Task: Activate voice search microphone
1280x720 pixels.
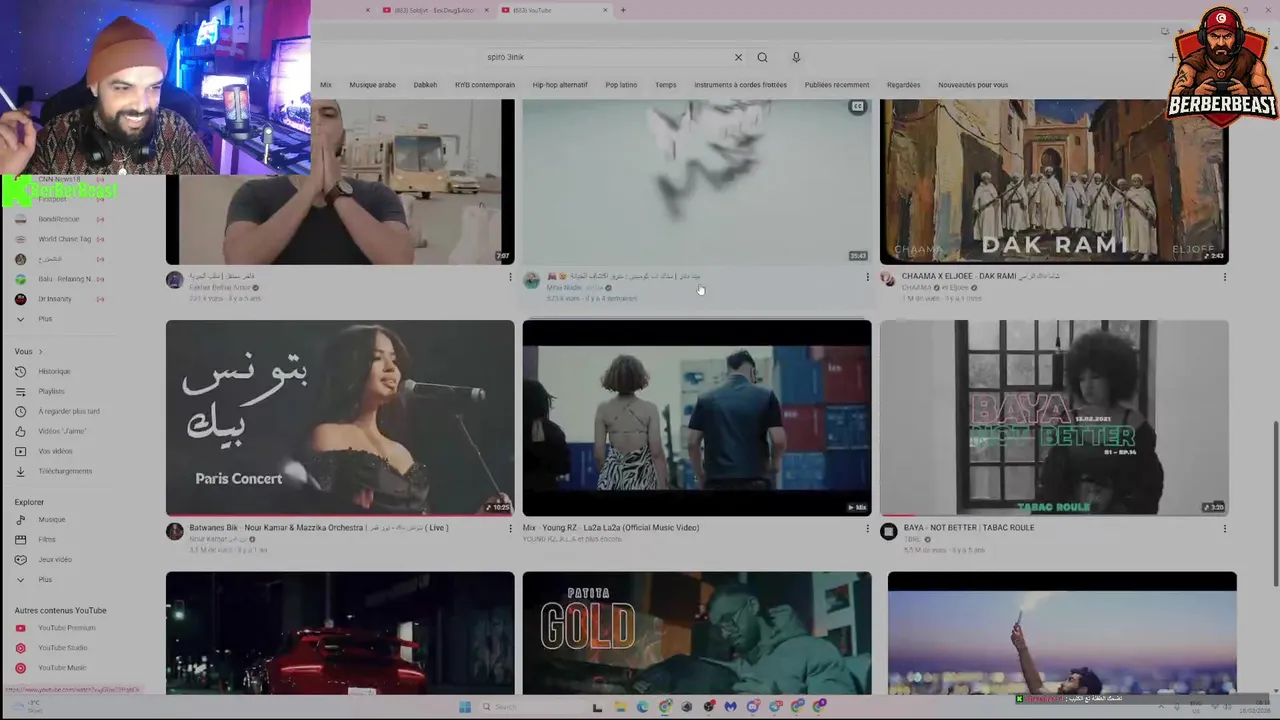Action: [796, 57]
